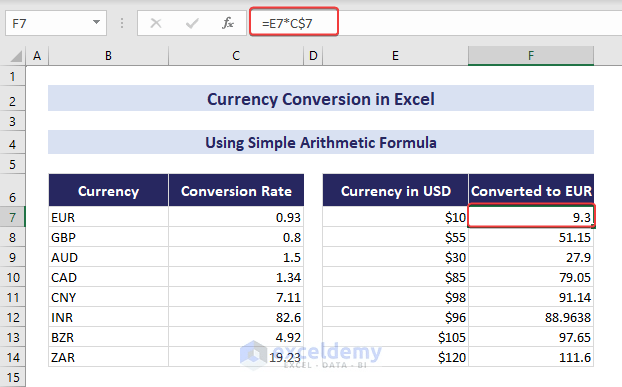Click the 0.93 conversion rate cell
The height and width of the screenshot is (387, 622).
[x=236, y=217]
